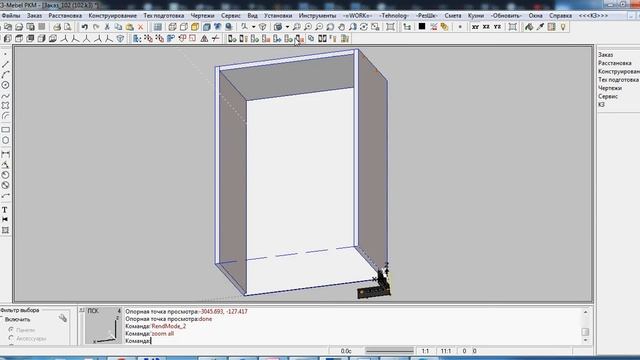Click К3 in right side panel
Viewport: 640px width, 360px height.
click(x=601, y=105)
